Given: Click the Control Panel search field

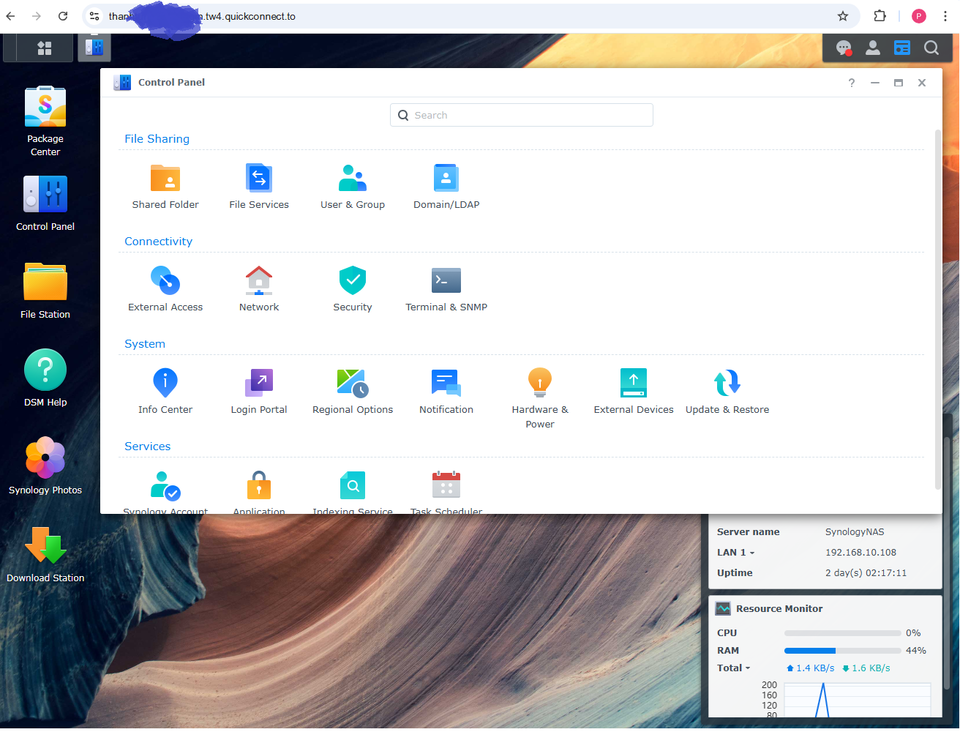Looking at the screenshot, I should pos(522,115).
